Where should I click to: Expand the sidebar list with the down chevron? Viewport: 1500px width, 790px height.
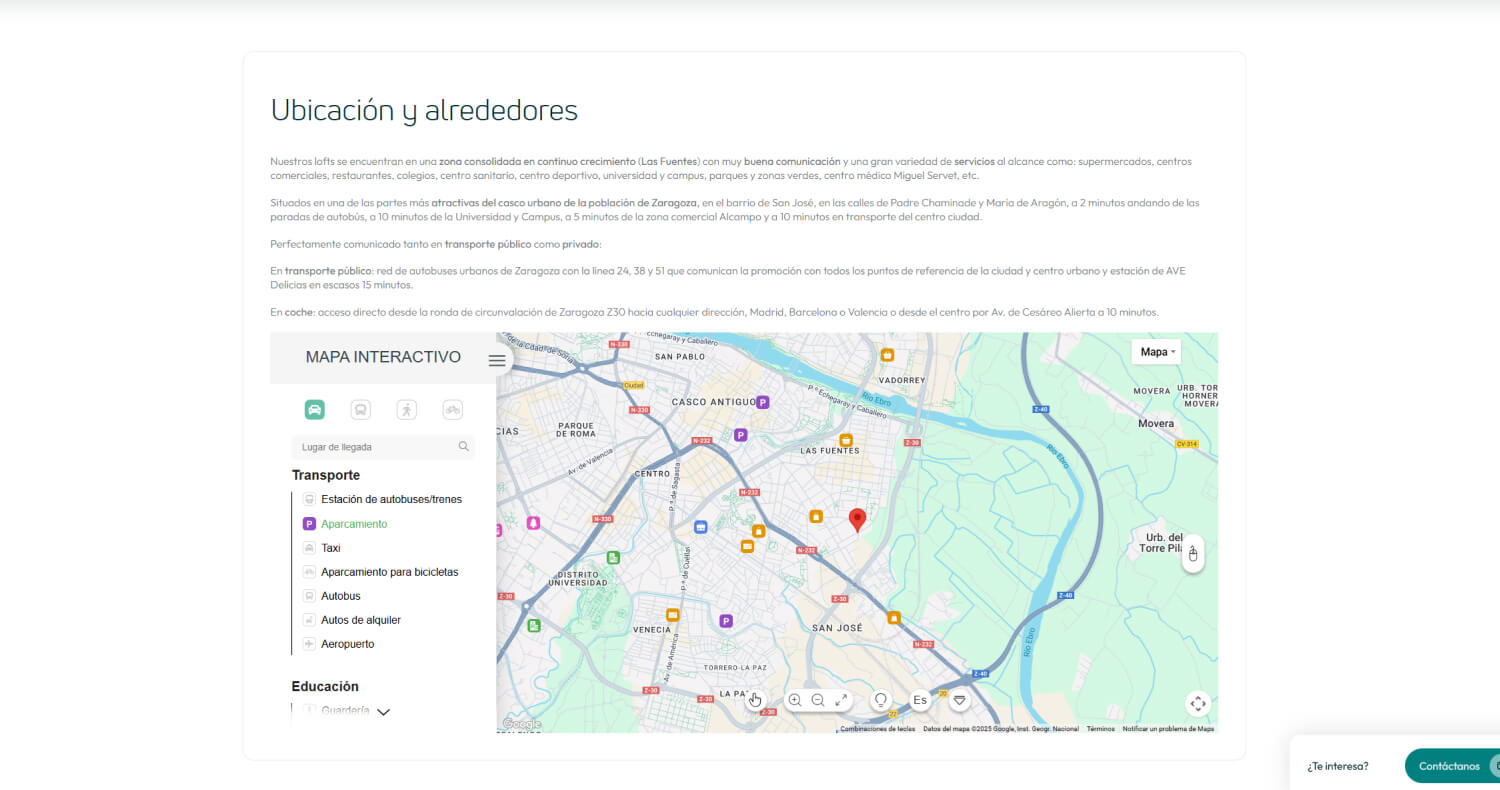pyautogui.click(x=383, y=712)
